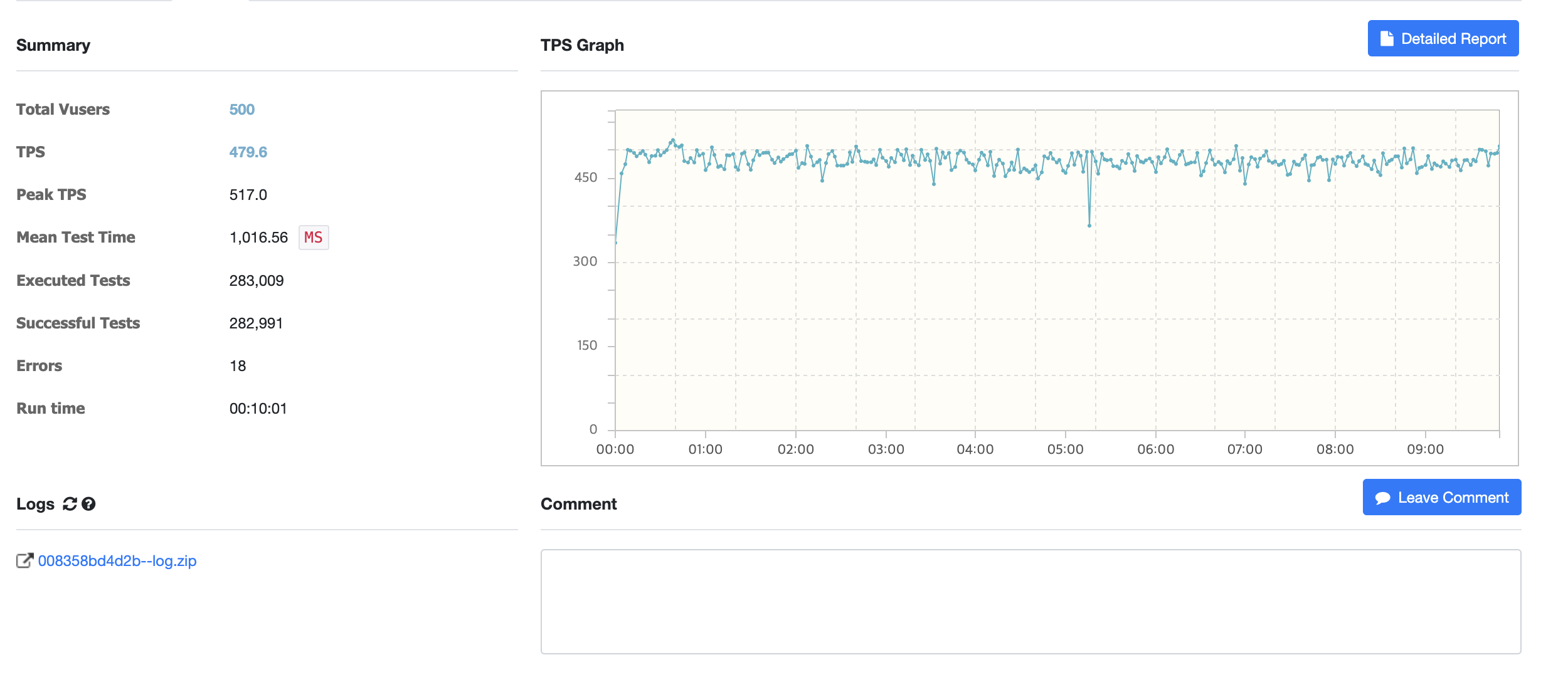1568x697 pixels.
Task: Refresh the Logs list
Action: (70, 504)
